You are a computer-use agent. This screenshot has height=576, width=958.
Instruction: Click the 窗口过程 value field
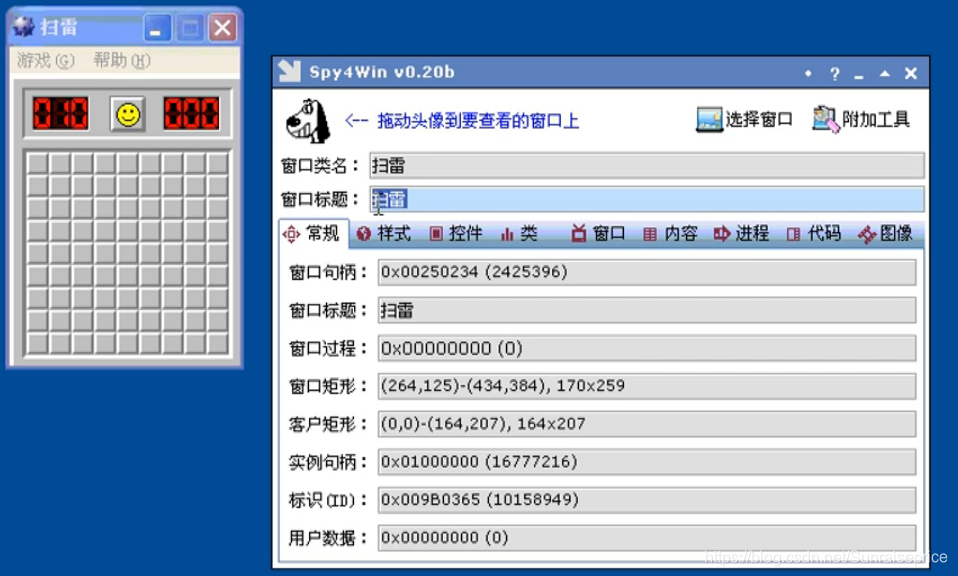coord(646,348)
